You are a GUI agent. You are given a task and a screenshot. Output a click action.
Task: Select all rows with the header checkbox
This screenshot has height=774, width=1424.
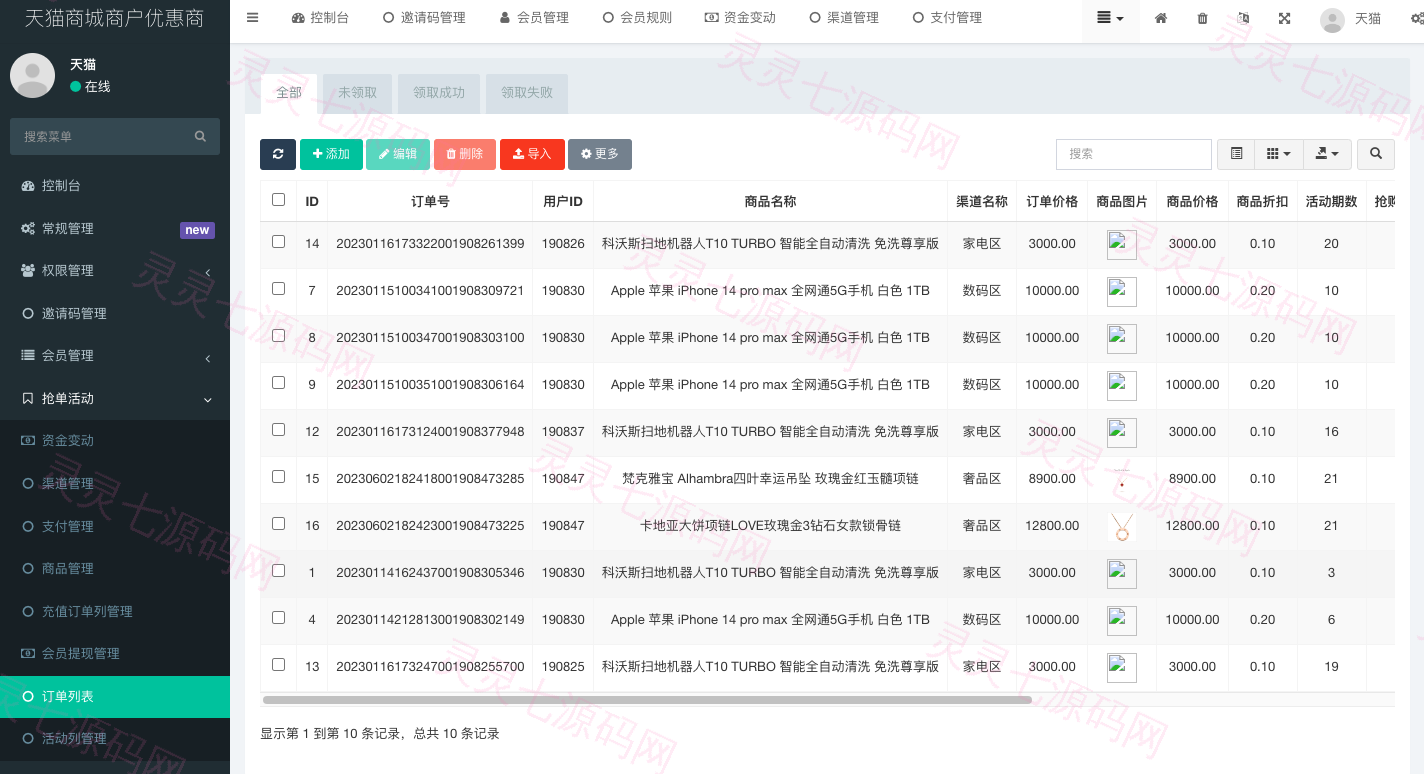click(x=278, y=200)
